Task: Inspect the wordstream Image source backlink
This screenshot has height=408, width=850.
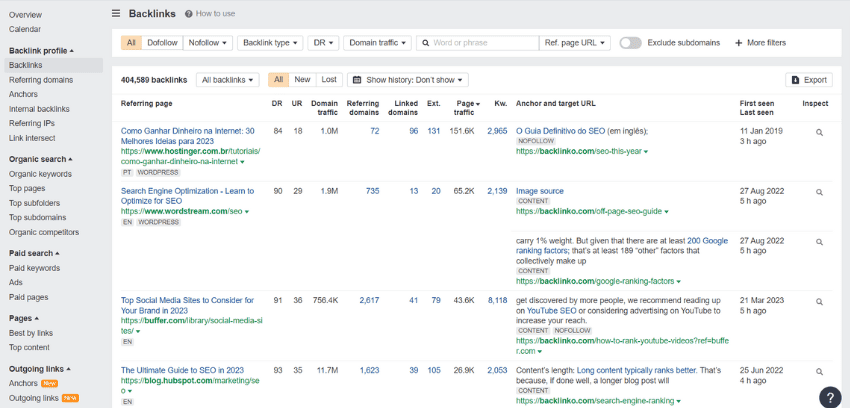Action: tap(819, 192)
